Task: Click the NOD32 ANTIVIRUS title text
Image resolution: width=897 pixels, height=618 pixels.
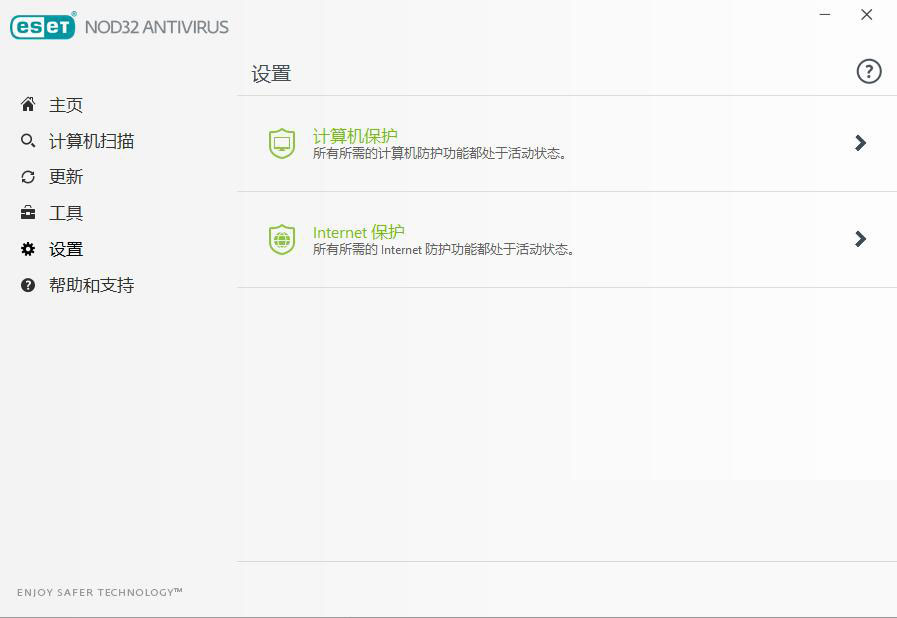Action: click(x=157, y=27)
